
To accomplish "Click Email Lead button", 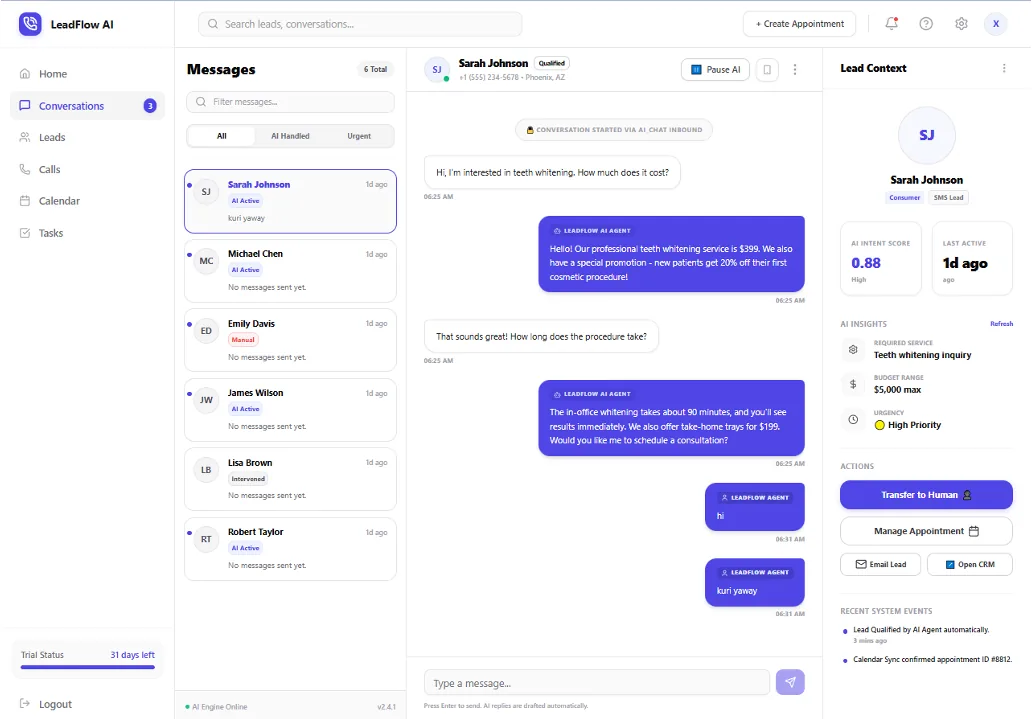I will (880, 564).
